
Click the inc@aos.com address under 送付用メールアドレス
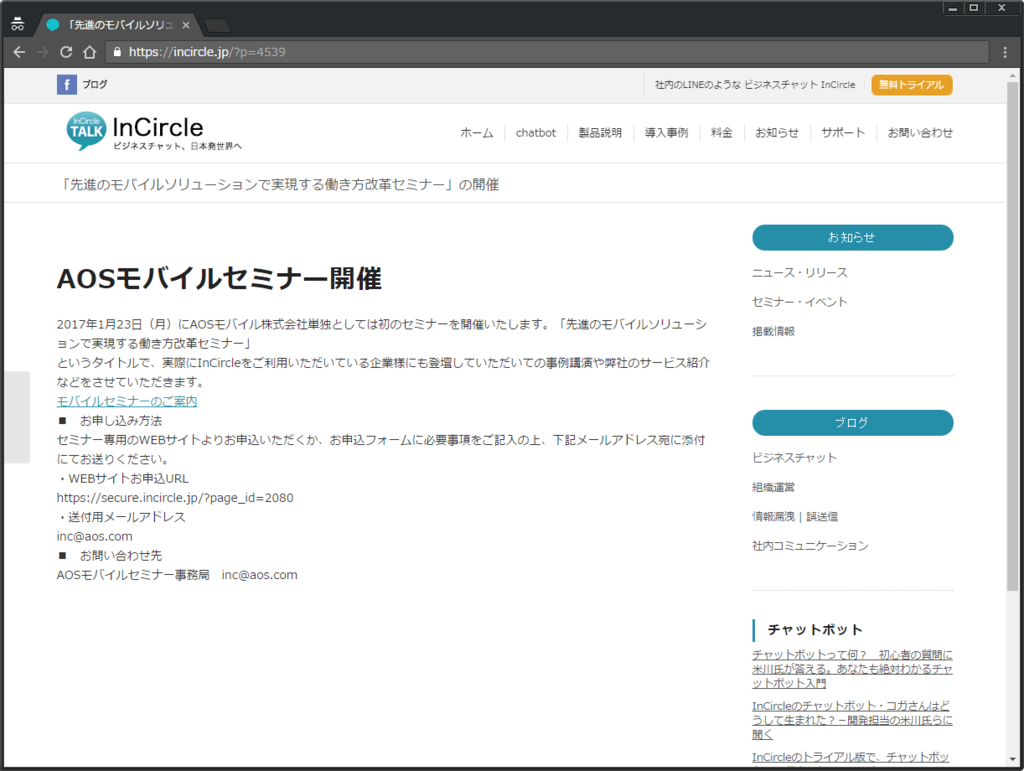[x=95, y=537]
